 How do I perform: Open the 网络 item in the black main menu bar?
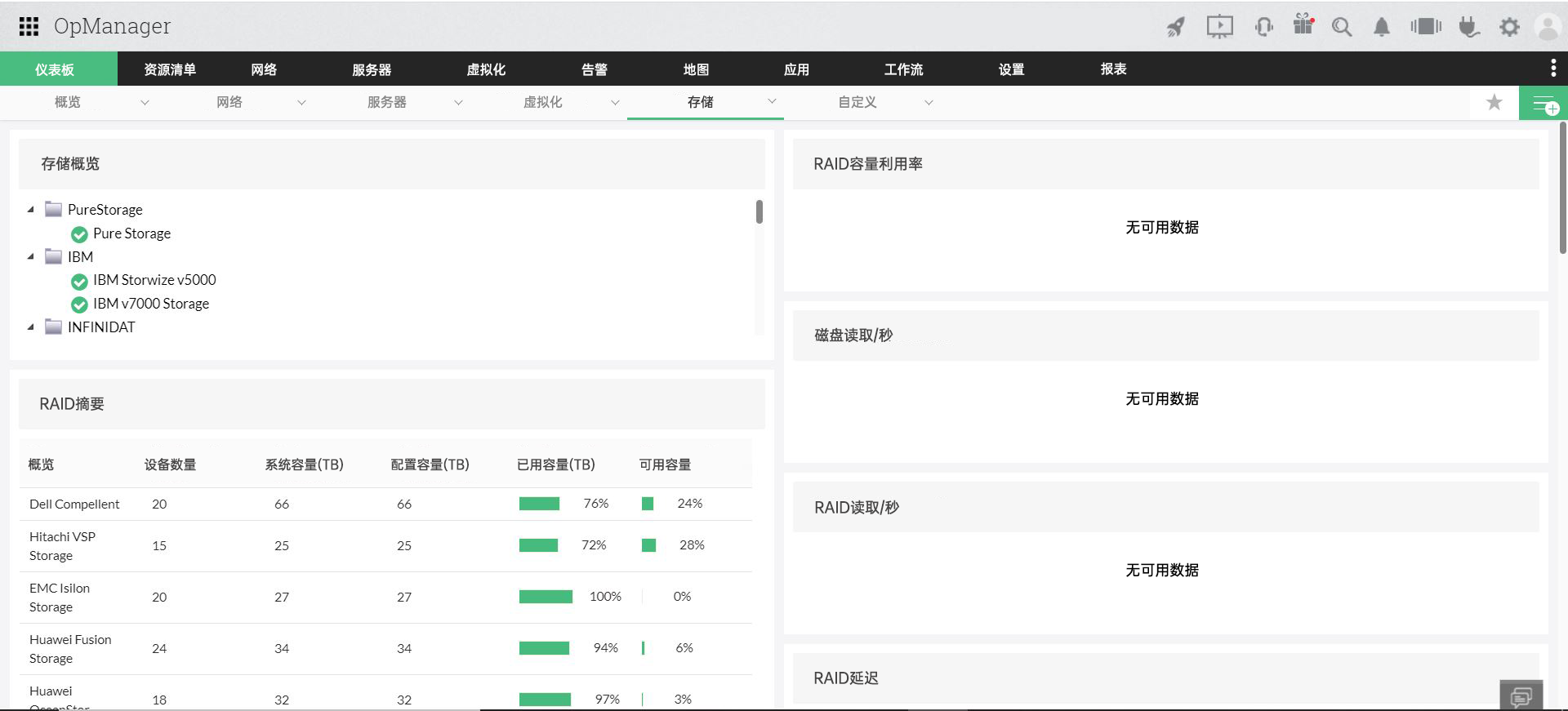click(x=264, y=69)
